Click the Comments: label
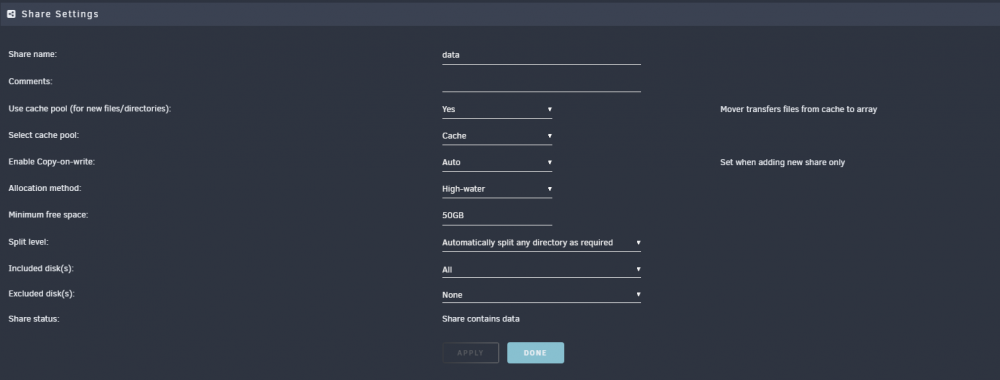The width and height of the screenshot is (1000, 380). [30, 82]
